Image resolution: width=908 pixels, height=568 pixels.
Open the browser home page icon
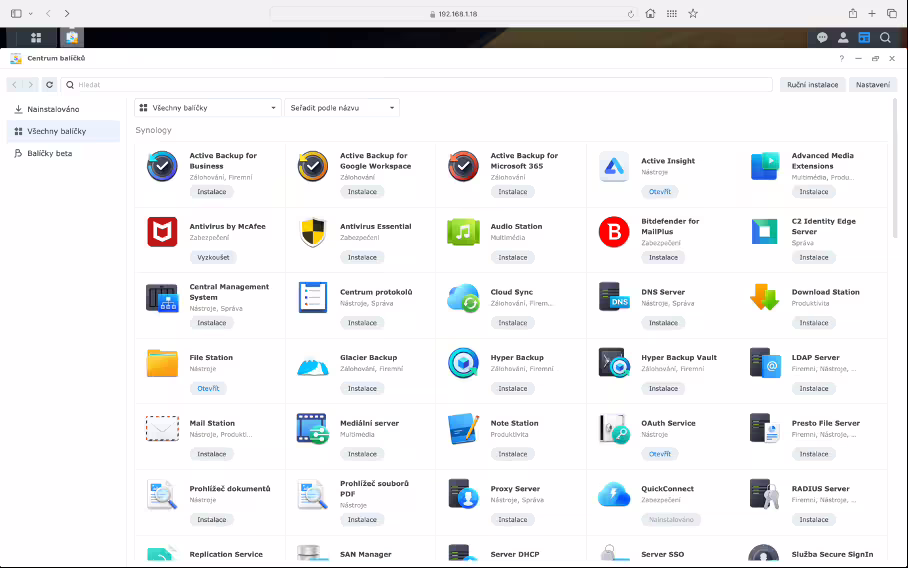pos(650,13)
